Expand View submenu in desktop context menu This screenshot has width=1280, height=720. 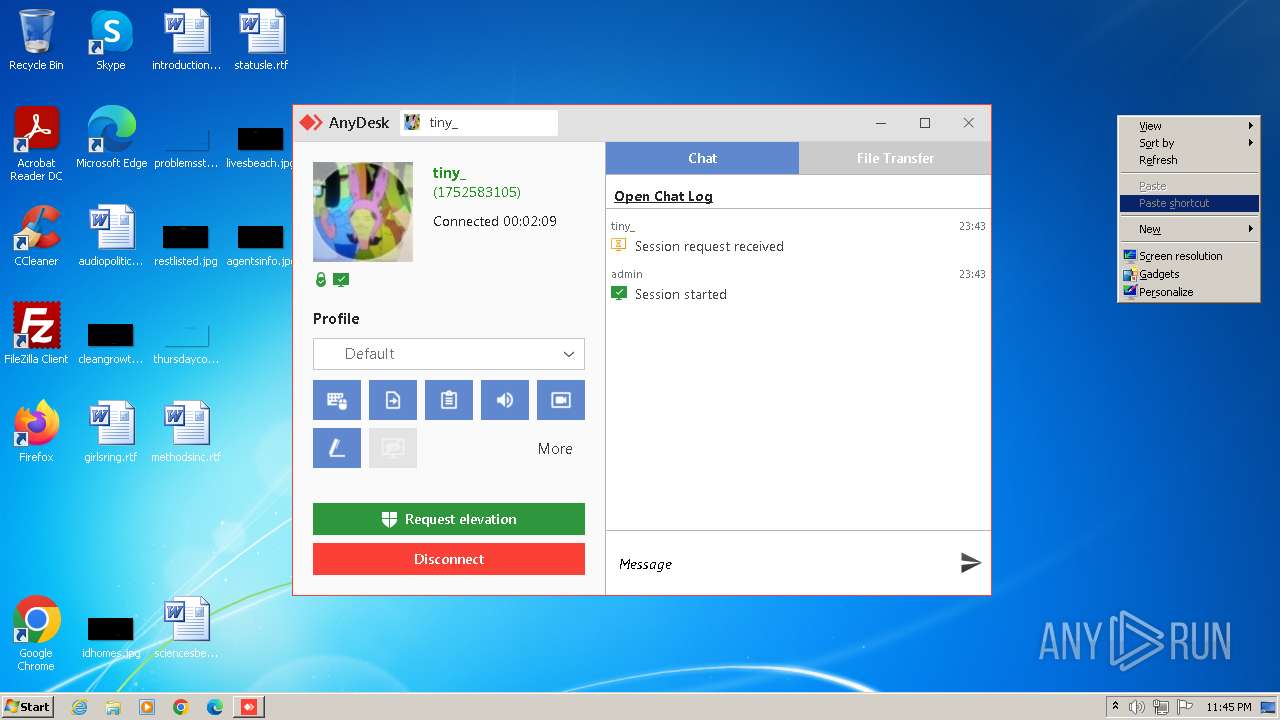tap(1189, 126)
